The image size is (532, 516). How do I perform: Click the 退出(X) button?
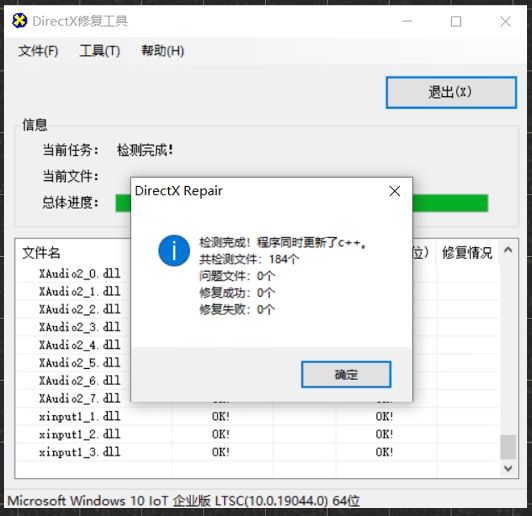[451, 93]
